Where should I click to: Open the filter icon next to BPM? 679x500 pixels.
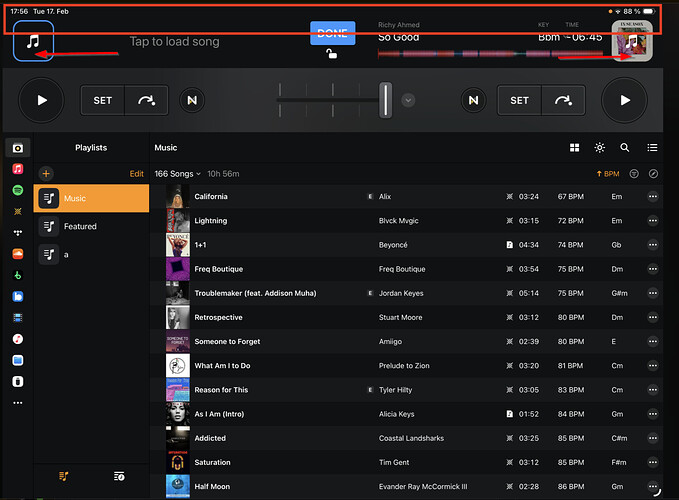pyautogui.click(x=634, y=174)
